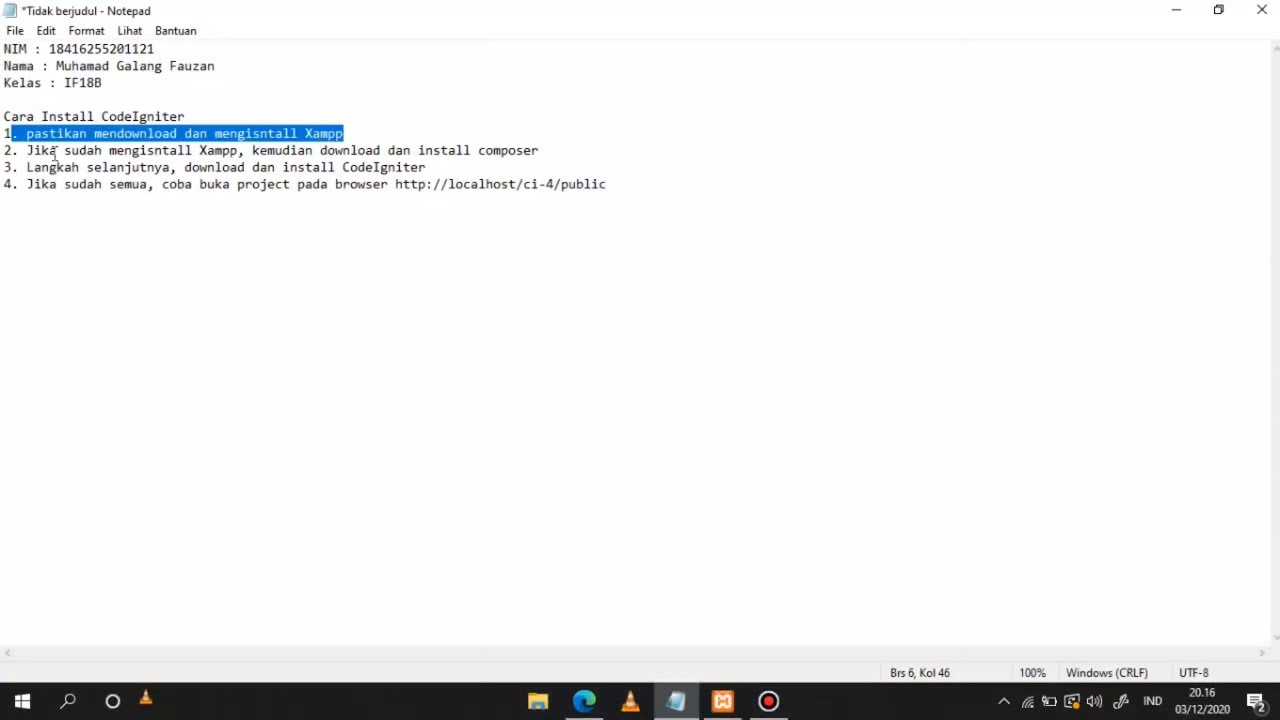Click the line "NIM : 18416255201121"
Viewport: 1280px width, 720px height.
coord(79,49)
